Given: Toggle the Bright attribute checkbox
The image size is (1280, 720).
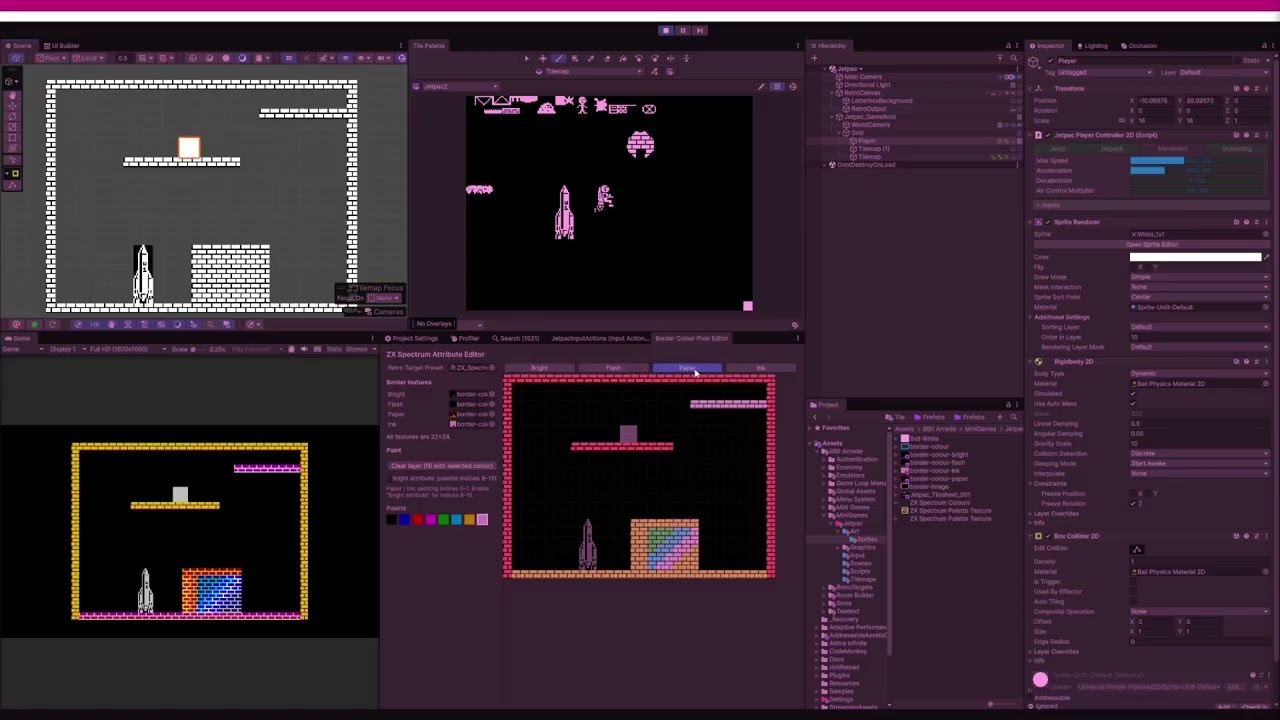Looking at the screenshot, I should (x=389, y=478).
